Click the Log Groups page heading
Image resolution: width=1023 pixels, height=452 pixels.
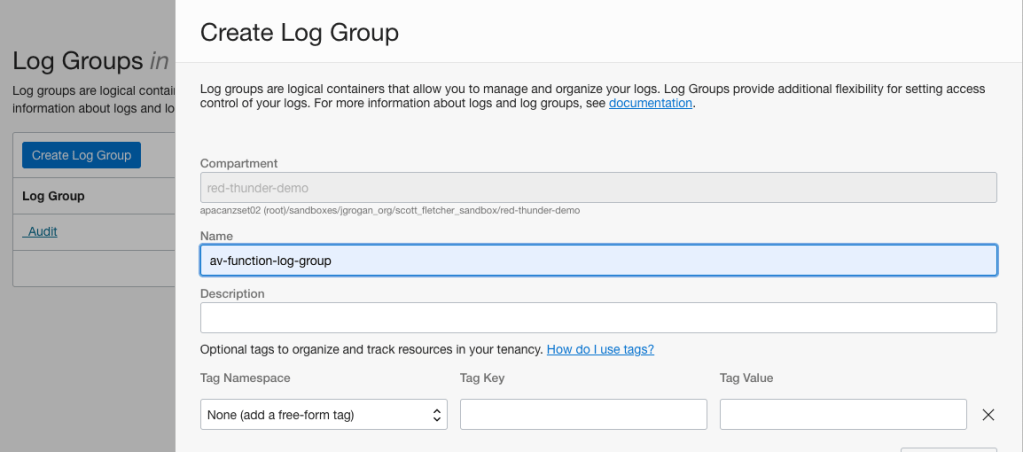77,61
